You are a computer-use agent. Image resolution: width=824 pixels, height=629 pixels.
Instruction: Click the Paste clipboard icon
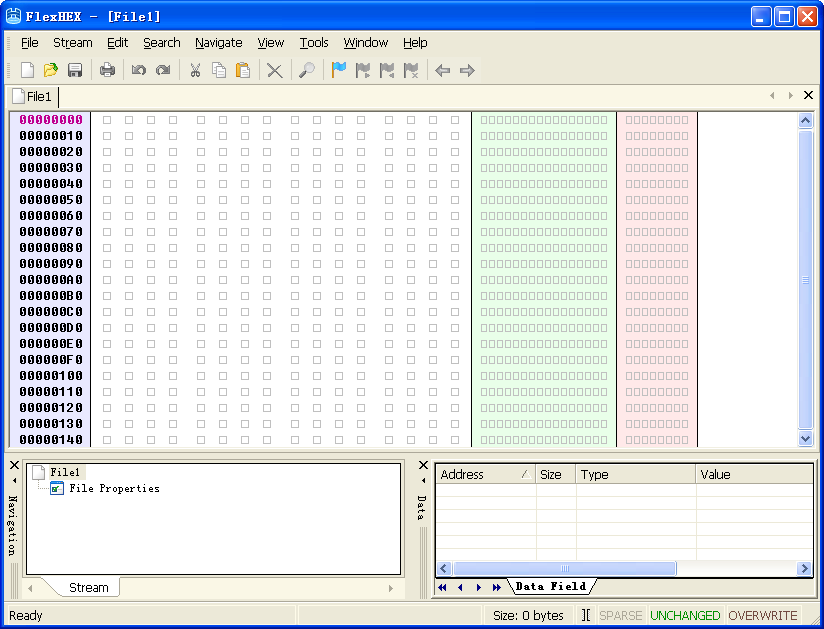(243, 70)
